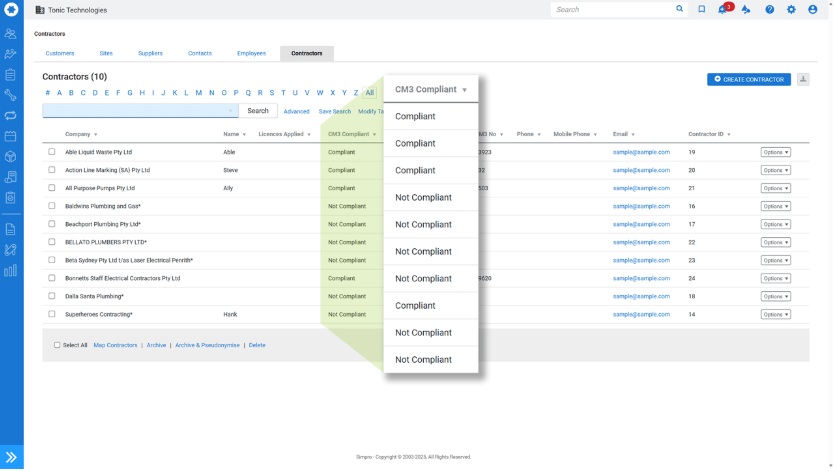Tick the checkbox for Able Liquid Waste
This screenshot has height=471, width=835.
tap(52, 152)
